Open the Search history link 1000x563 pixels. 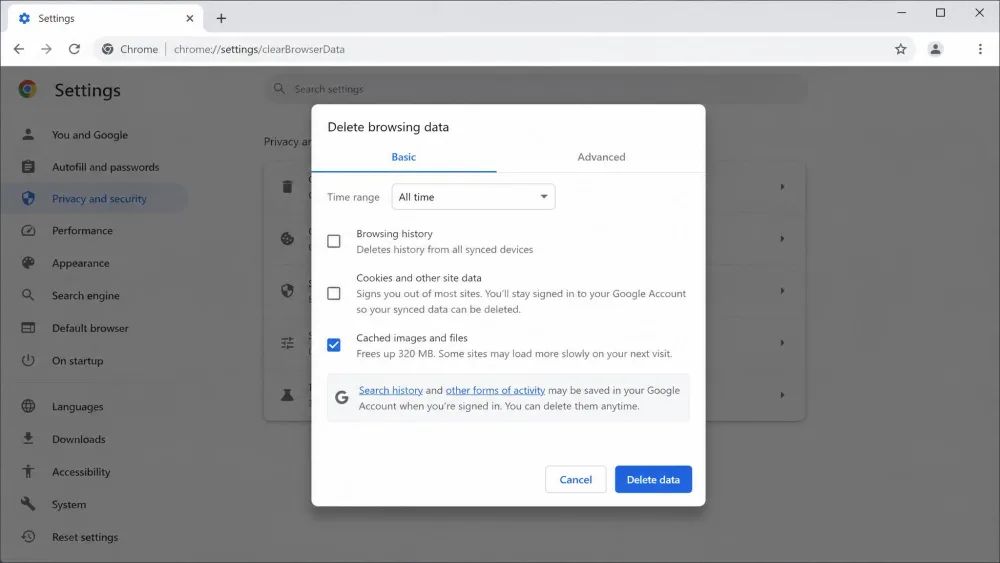click(x=390, y=390)
